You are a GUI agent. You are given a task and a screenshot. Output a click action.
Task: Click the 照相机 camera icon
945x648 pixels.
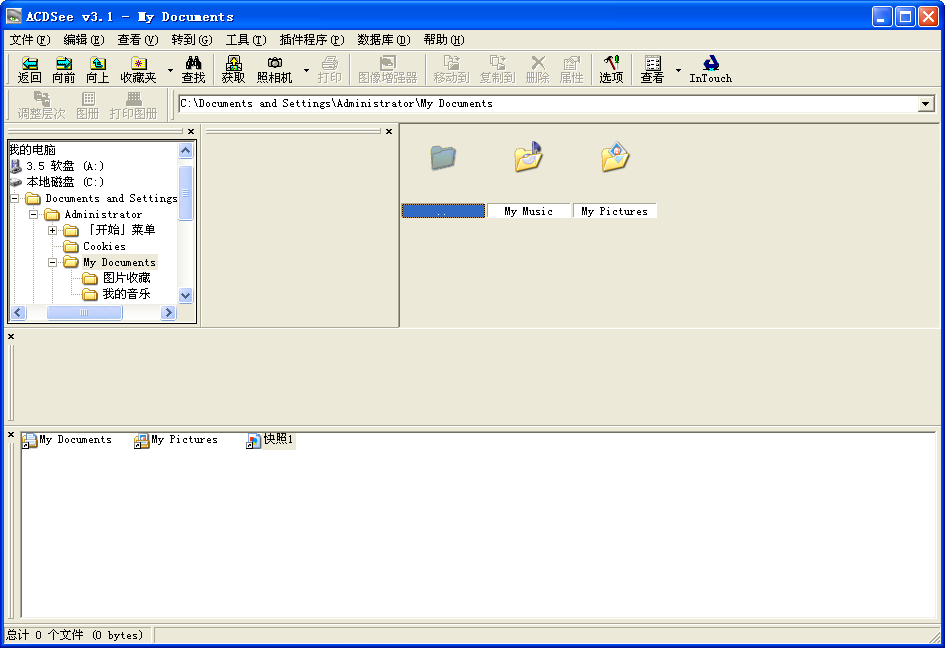click(275, 69)
